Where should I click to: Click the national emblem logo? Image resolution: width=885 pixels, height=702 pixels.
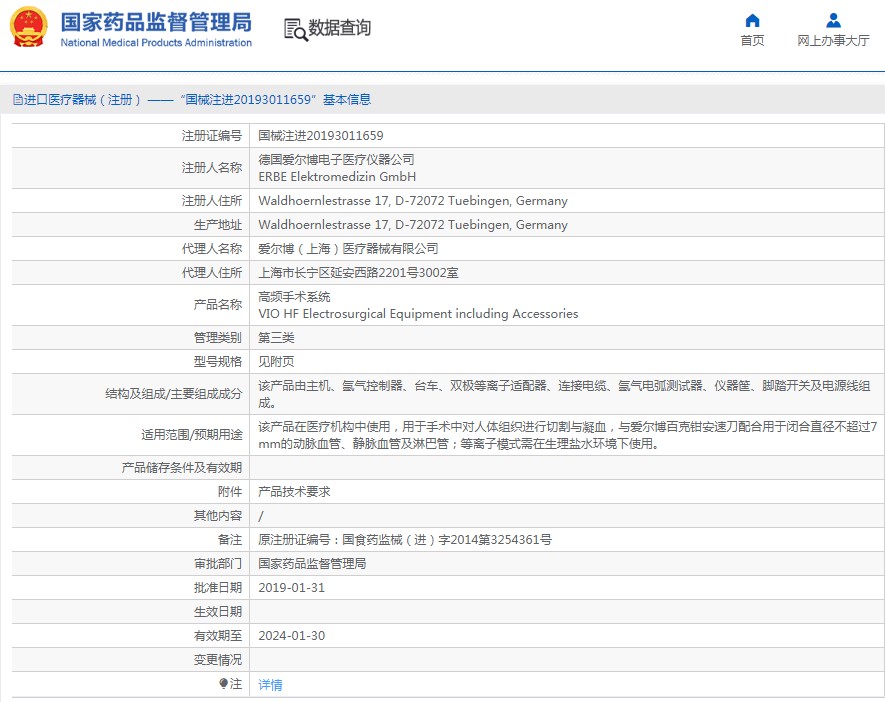coord(28,27)
